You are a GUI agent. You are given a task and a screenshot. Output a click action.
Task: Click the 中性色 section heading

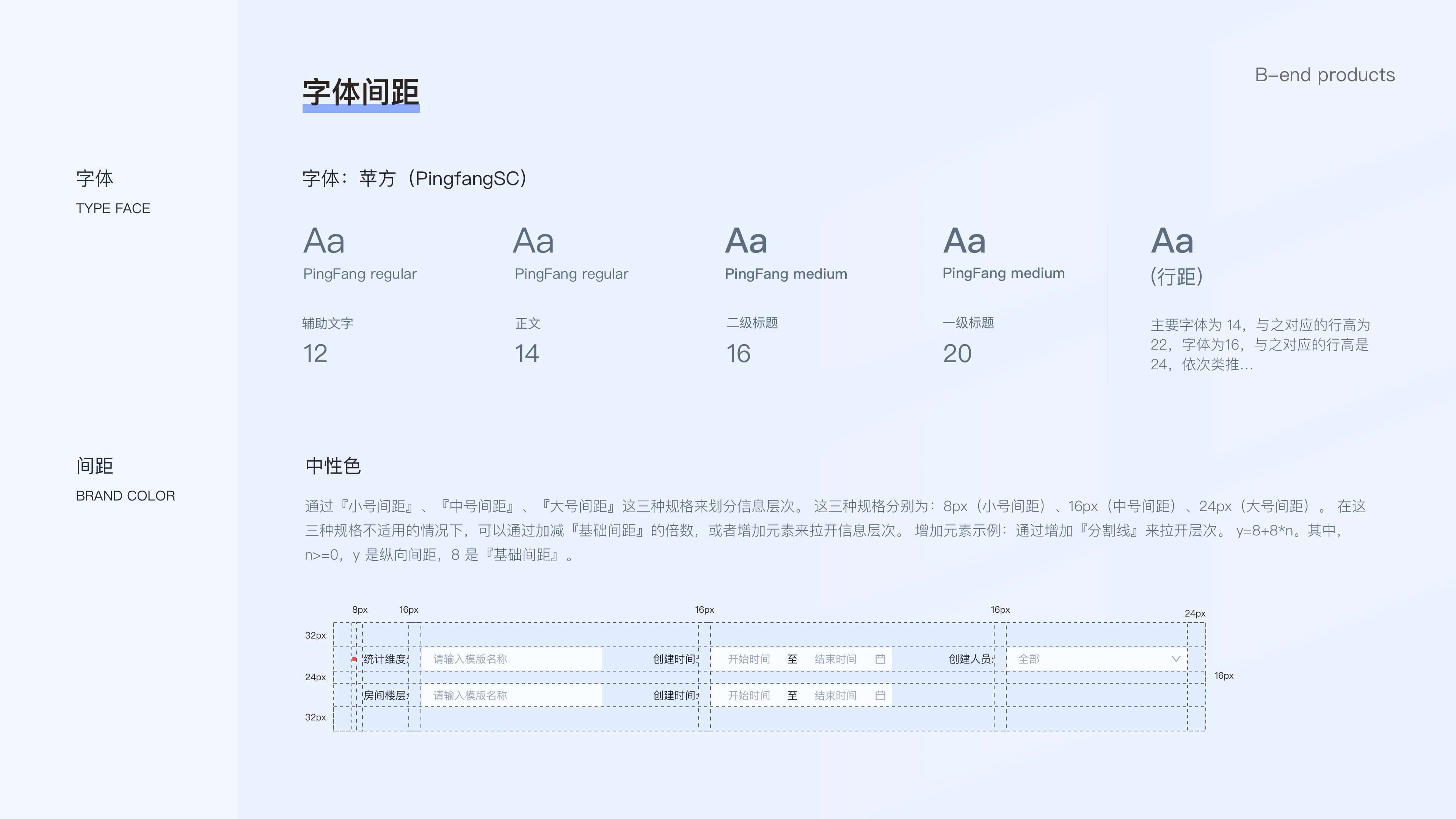tap(333, 466)
